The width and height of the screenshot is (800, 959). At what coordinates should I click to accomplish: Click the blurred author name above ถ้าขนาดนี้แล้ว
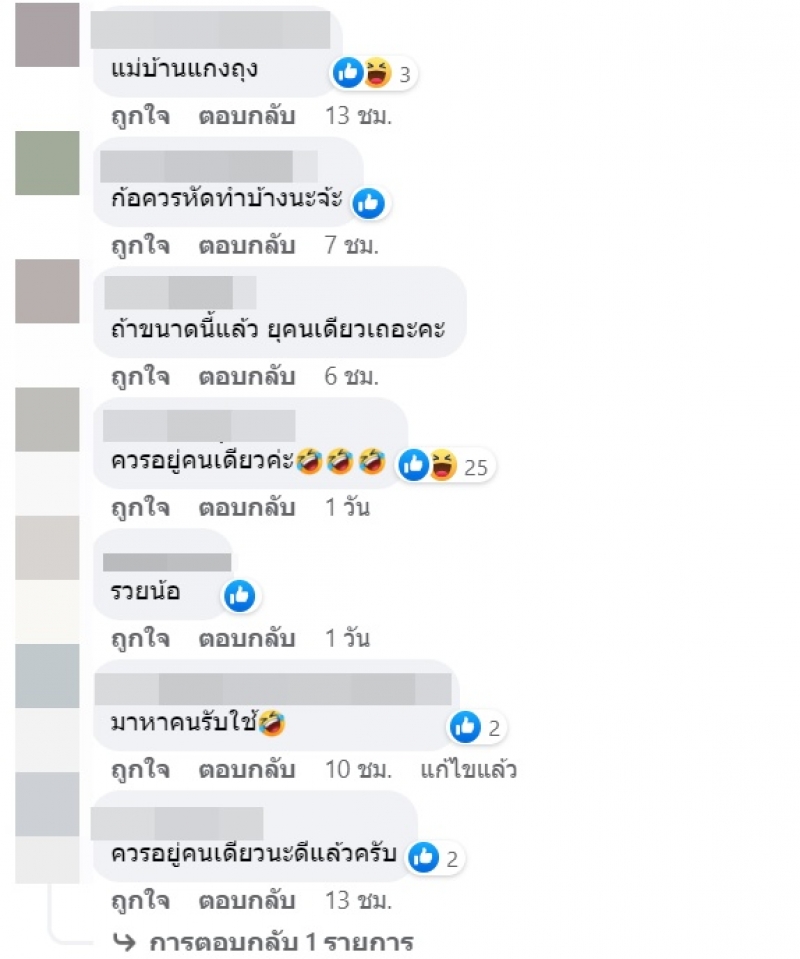click(180, 292)
